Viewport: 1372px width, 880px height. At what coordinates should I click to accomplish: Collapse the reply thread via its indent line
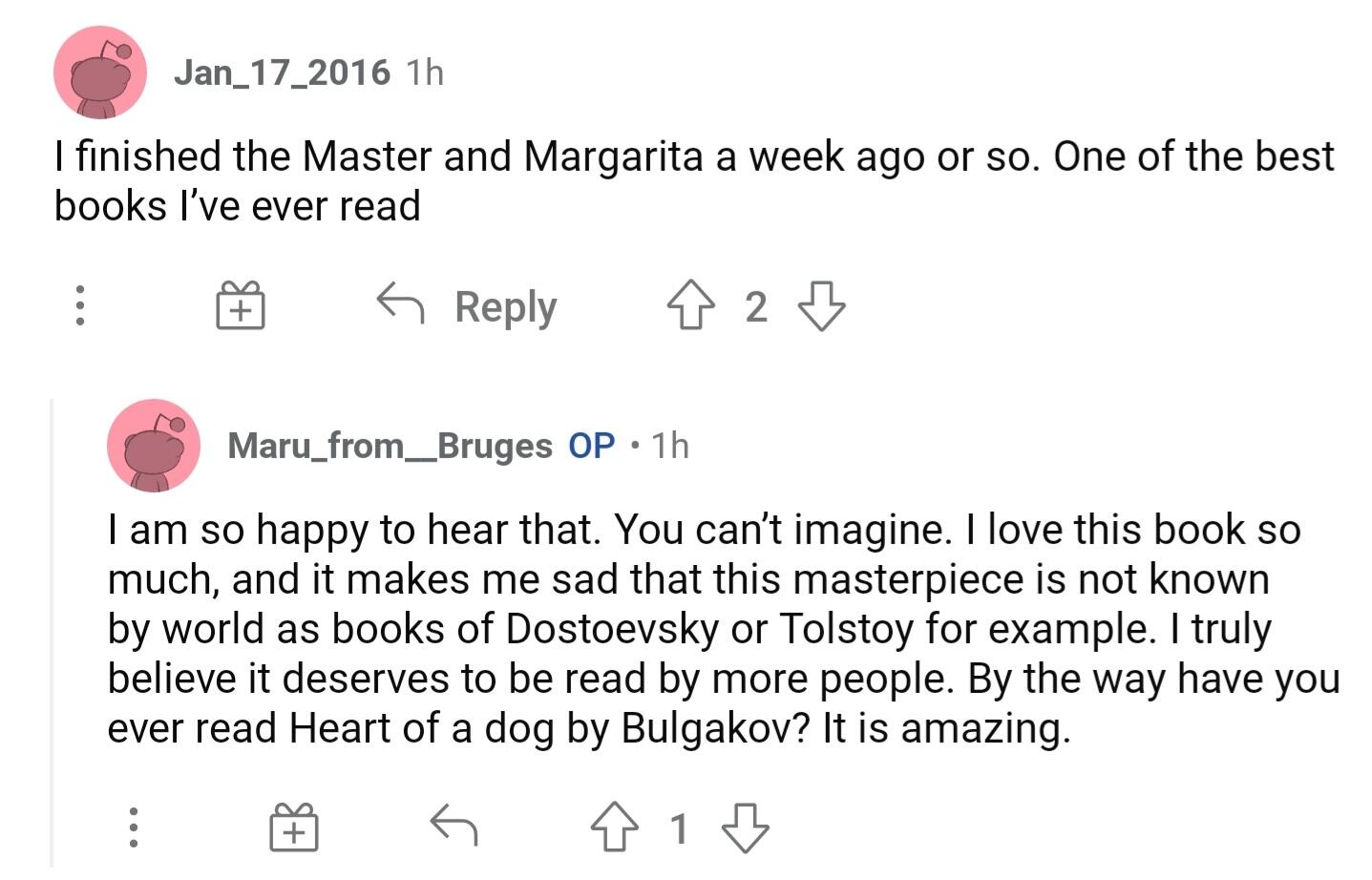pos(53,630)
